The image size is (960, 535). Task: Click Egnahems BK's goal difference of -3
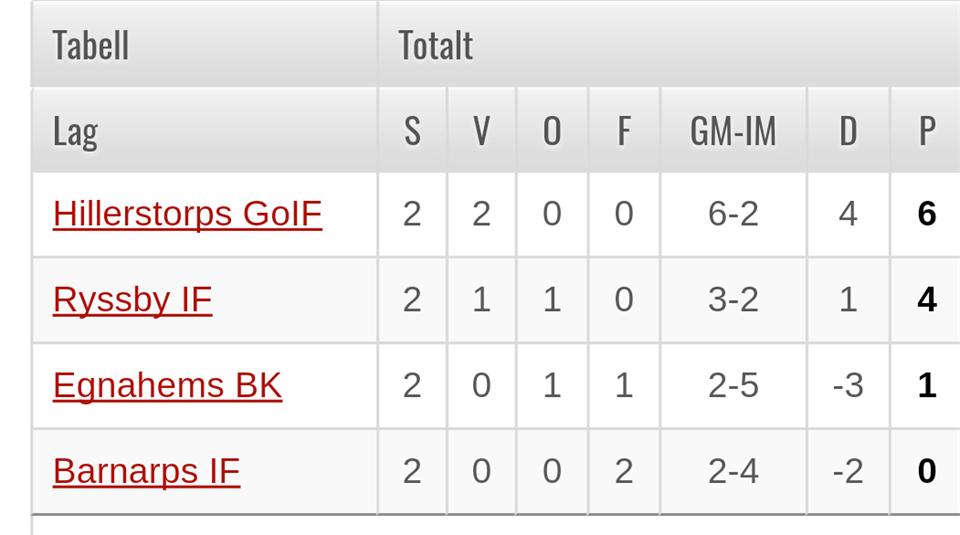pos(848,386)
